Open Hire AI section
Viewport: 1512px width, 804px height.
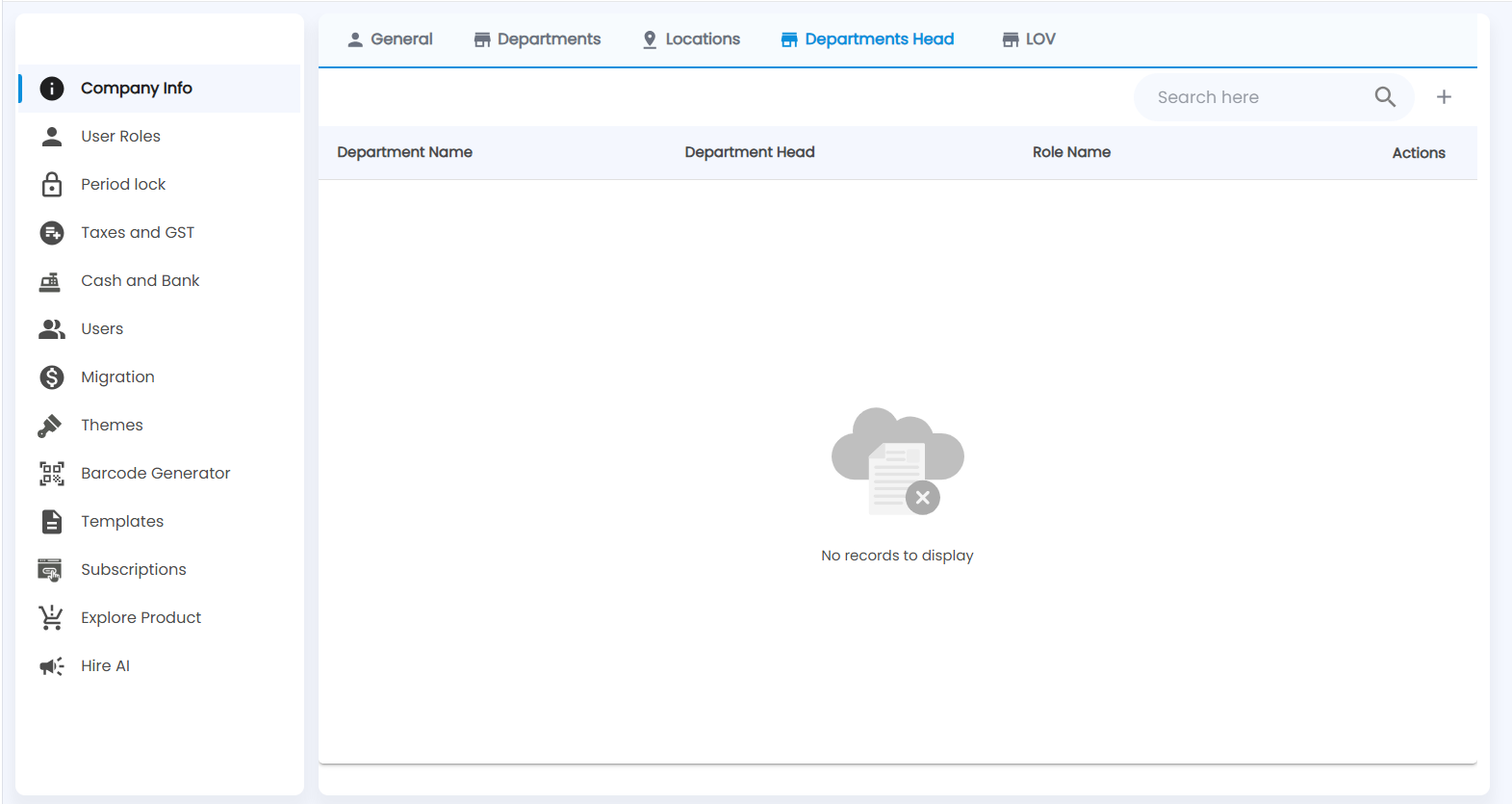[x=159, y=666]
